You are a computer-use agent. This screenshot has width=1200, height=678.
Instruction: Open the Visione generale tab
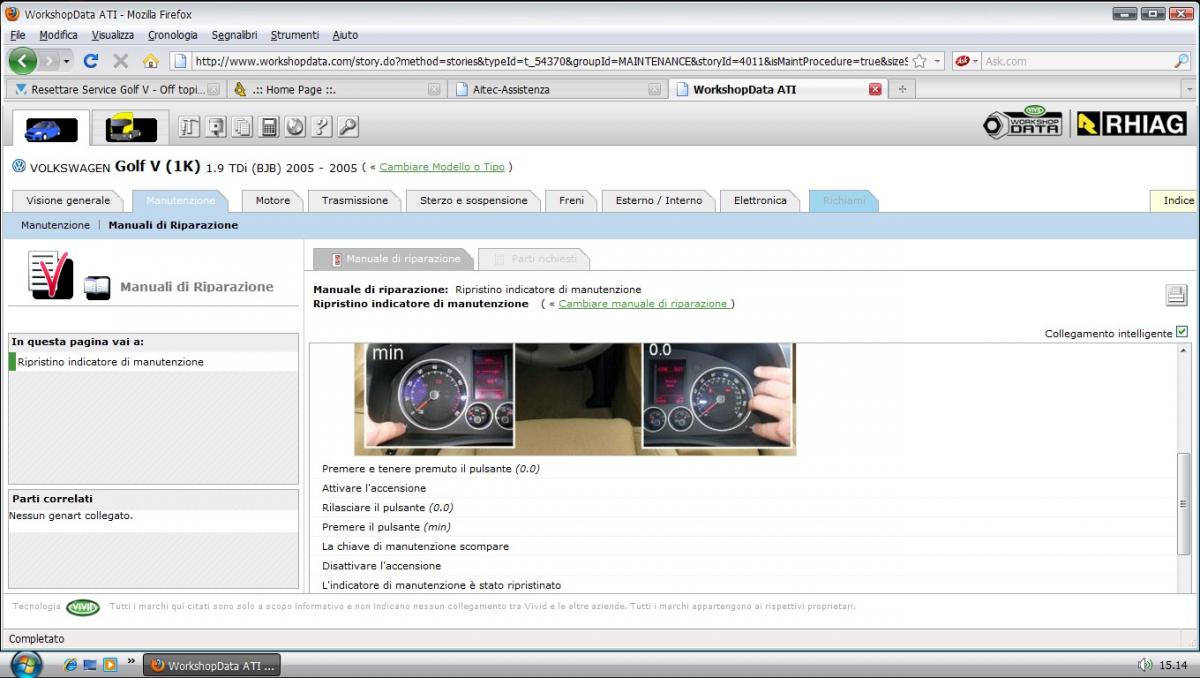pos(68,200)
